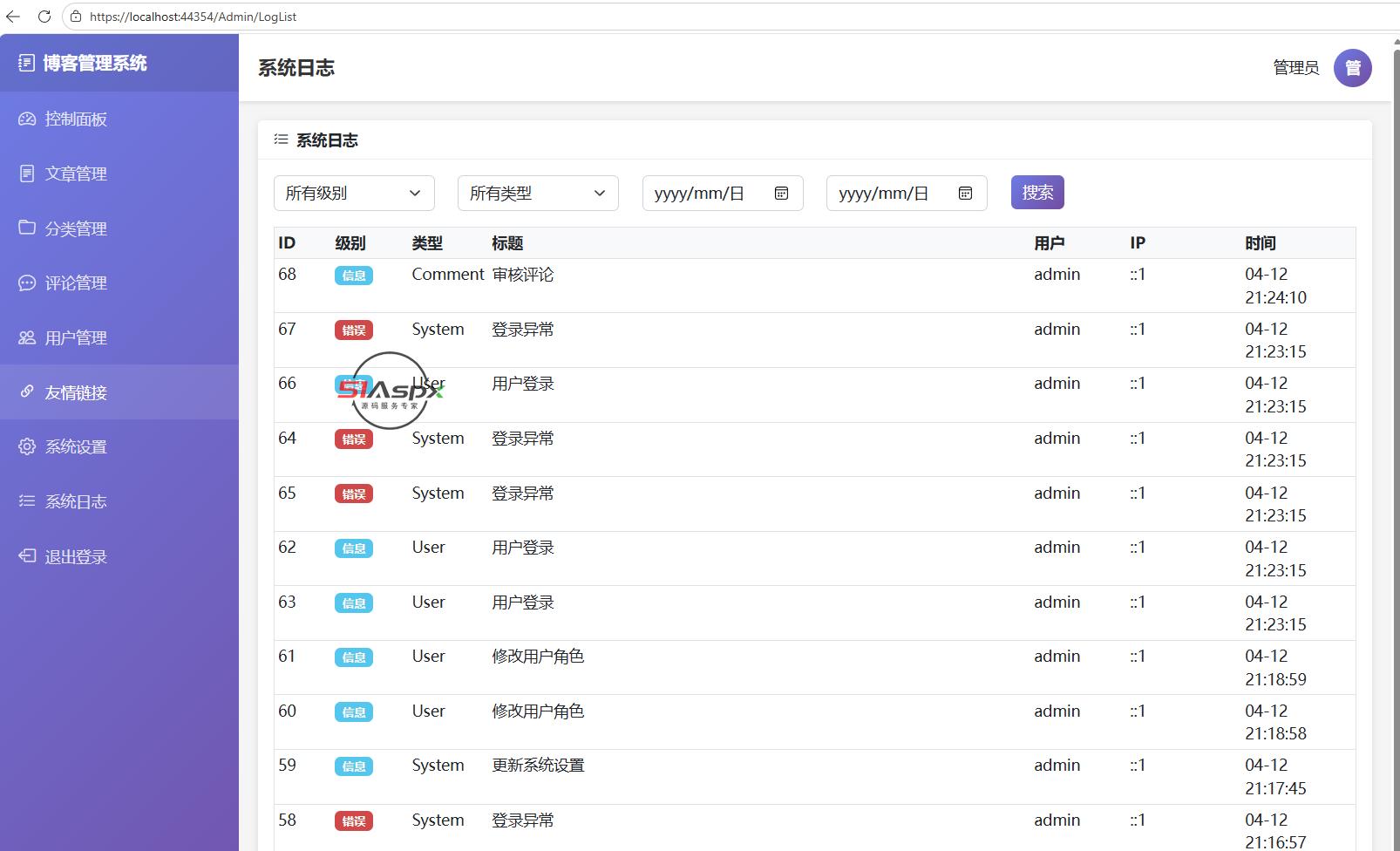Expand the 所有类型 type dropdown
Viewport: 1400px width, 851px height.
pyautogui.click(x=538, y=193)
